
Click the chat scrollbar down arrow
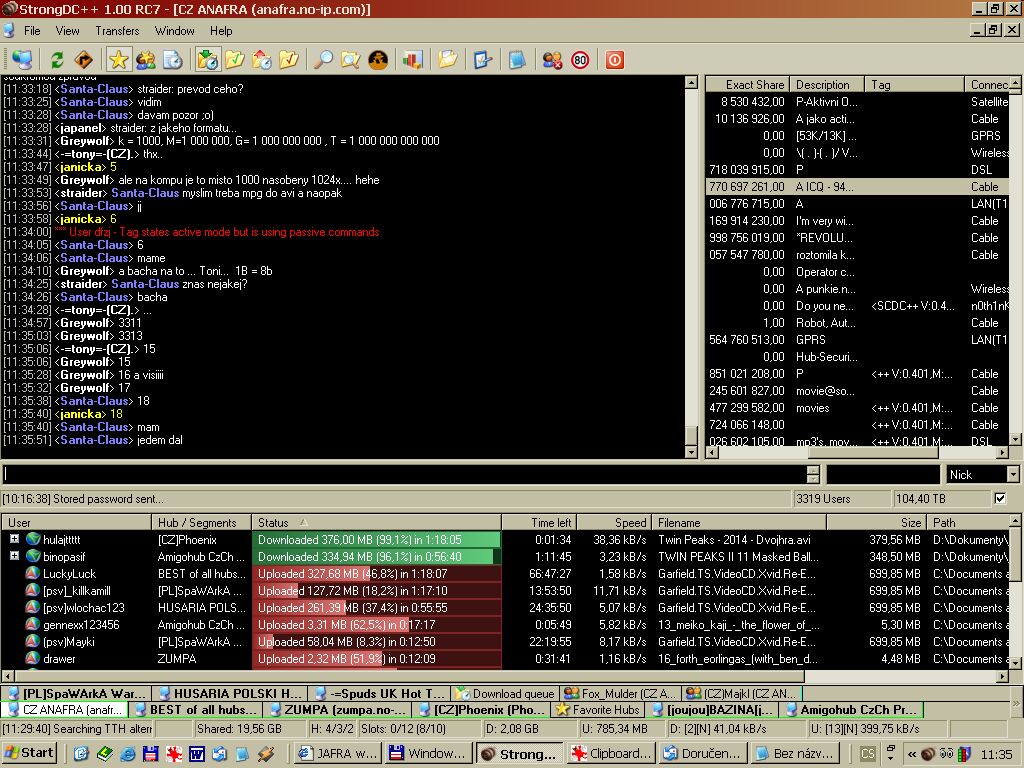692,451
